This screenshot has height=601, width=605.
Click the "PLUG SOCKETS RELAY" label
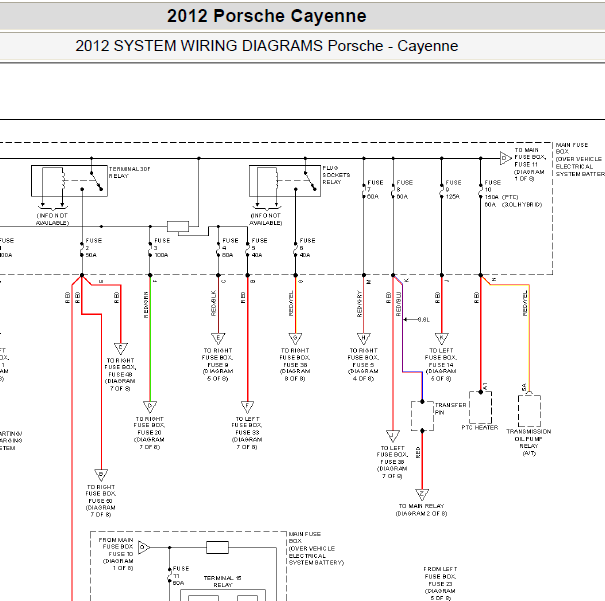click(336, 175)
